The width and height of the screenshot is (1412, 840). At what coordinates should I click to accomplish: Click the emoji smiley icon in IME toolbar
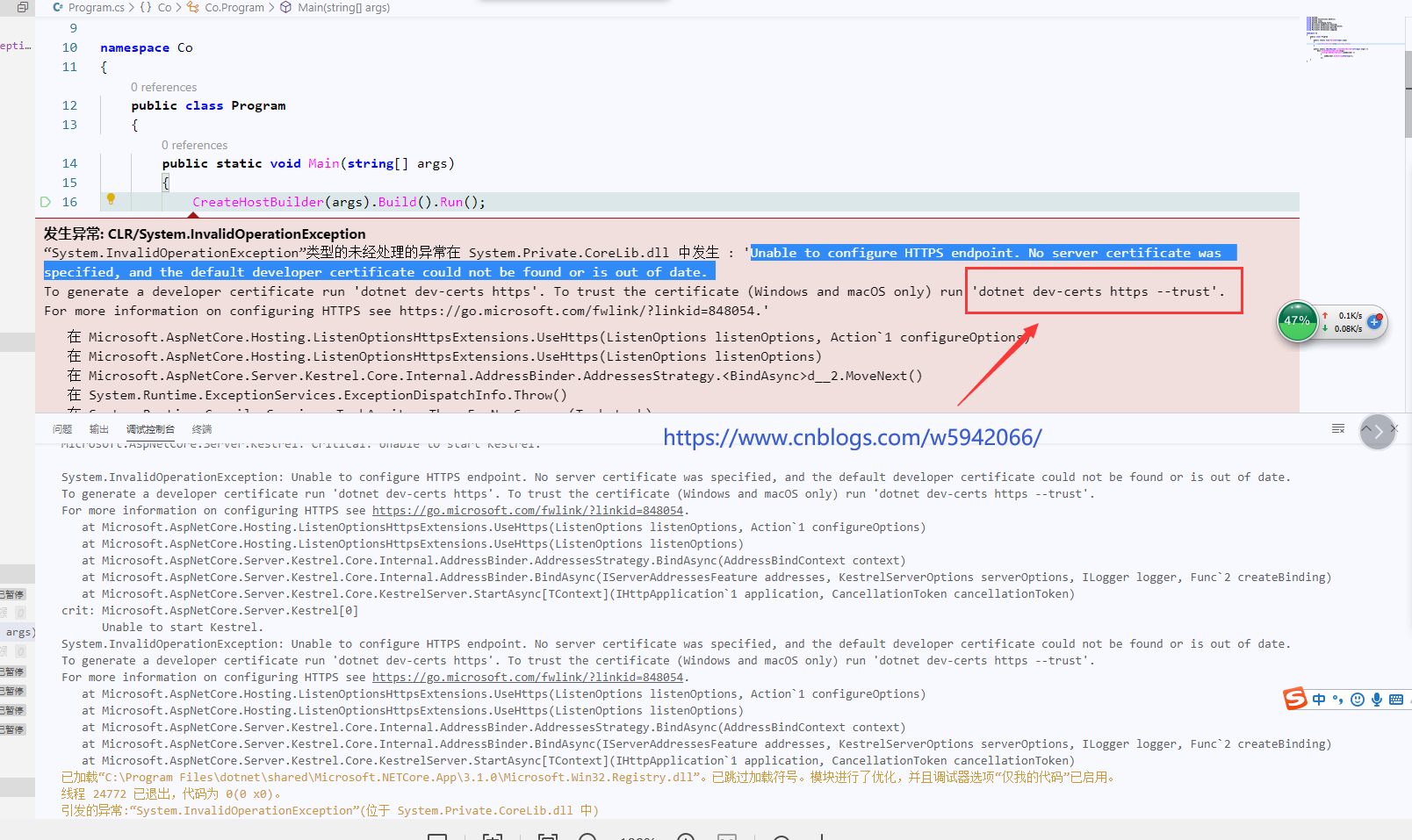(x=1358, y=700)
